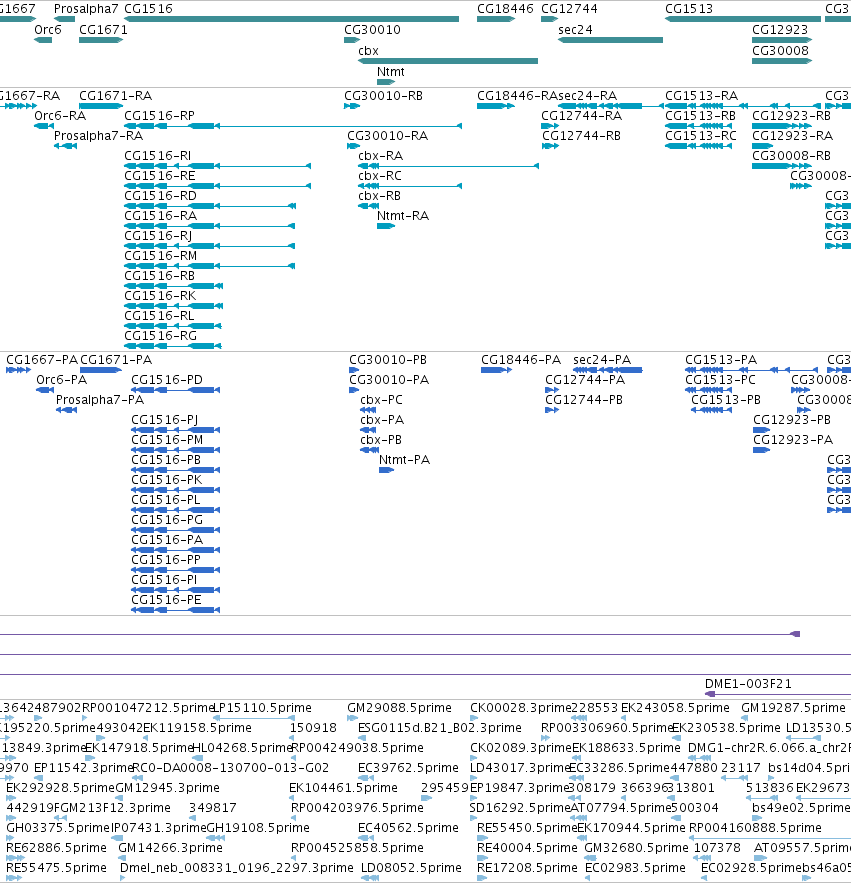Click protein CG1513-PB

coord(711,410)
